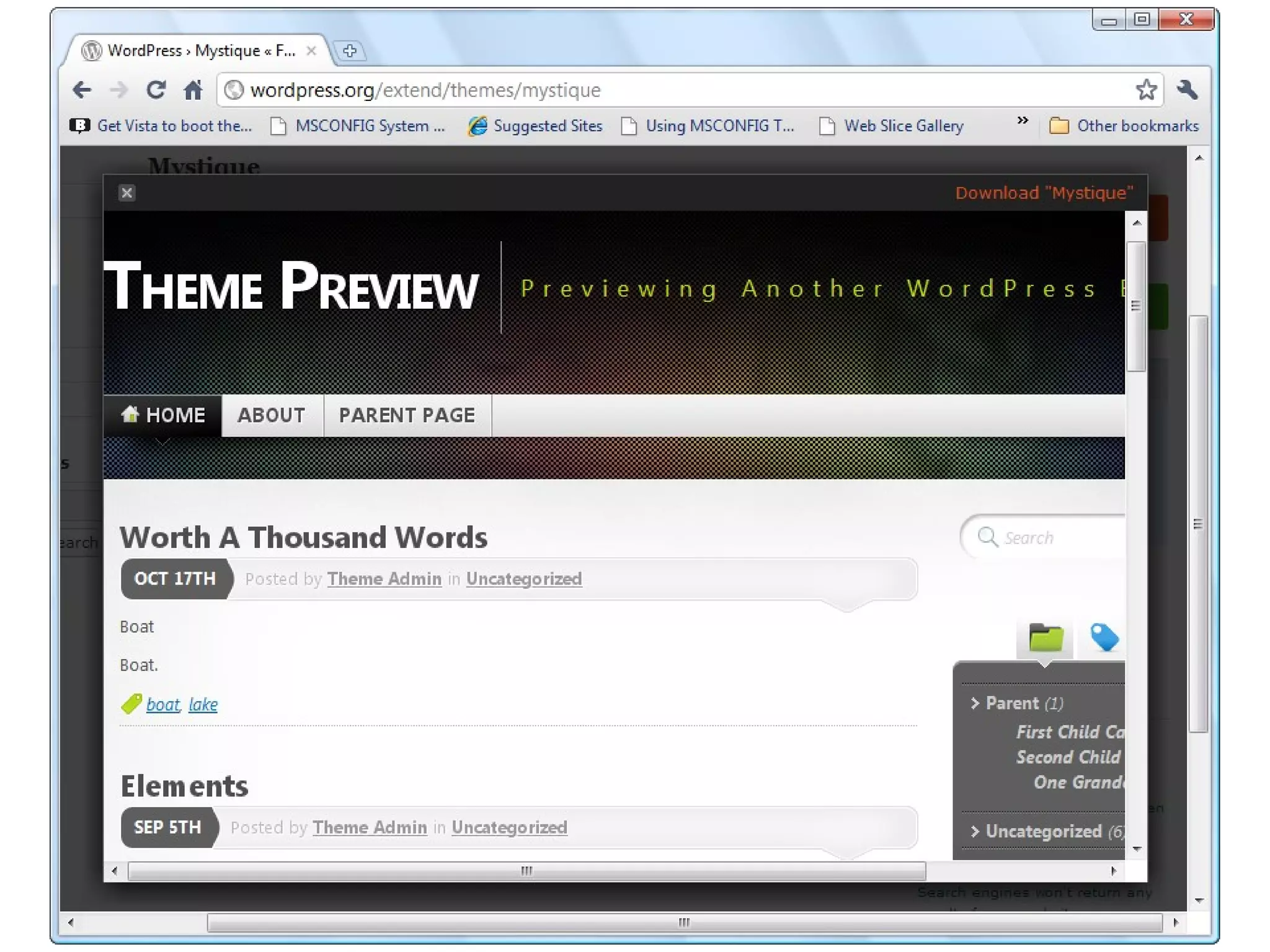Open the PARENT PAGE navigation tab
The image size is (1270, 952).
[407, 415]
